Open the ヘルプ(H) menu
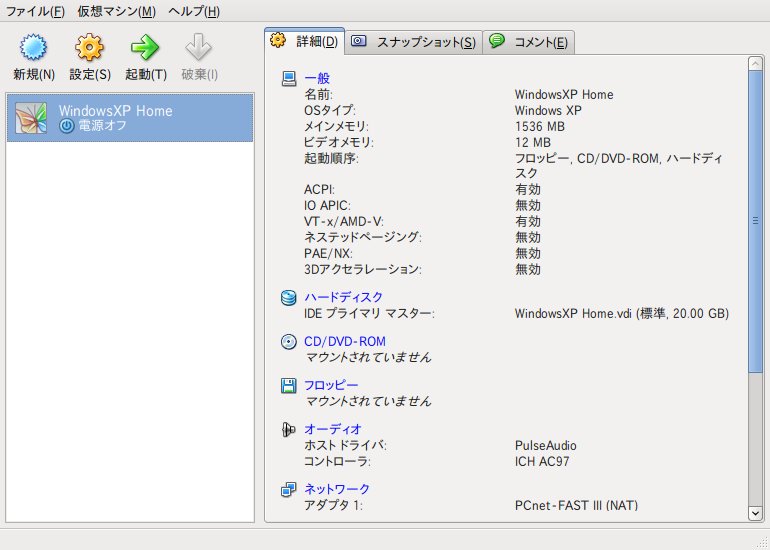 click(194, 11)
